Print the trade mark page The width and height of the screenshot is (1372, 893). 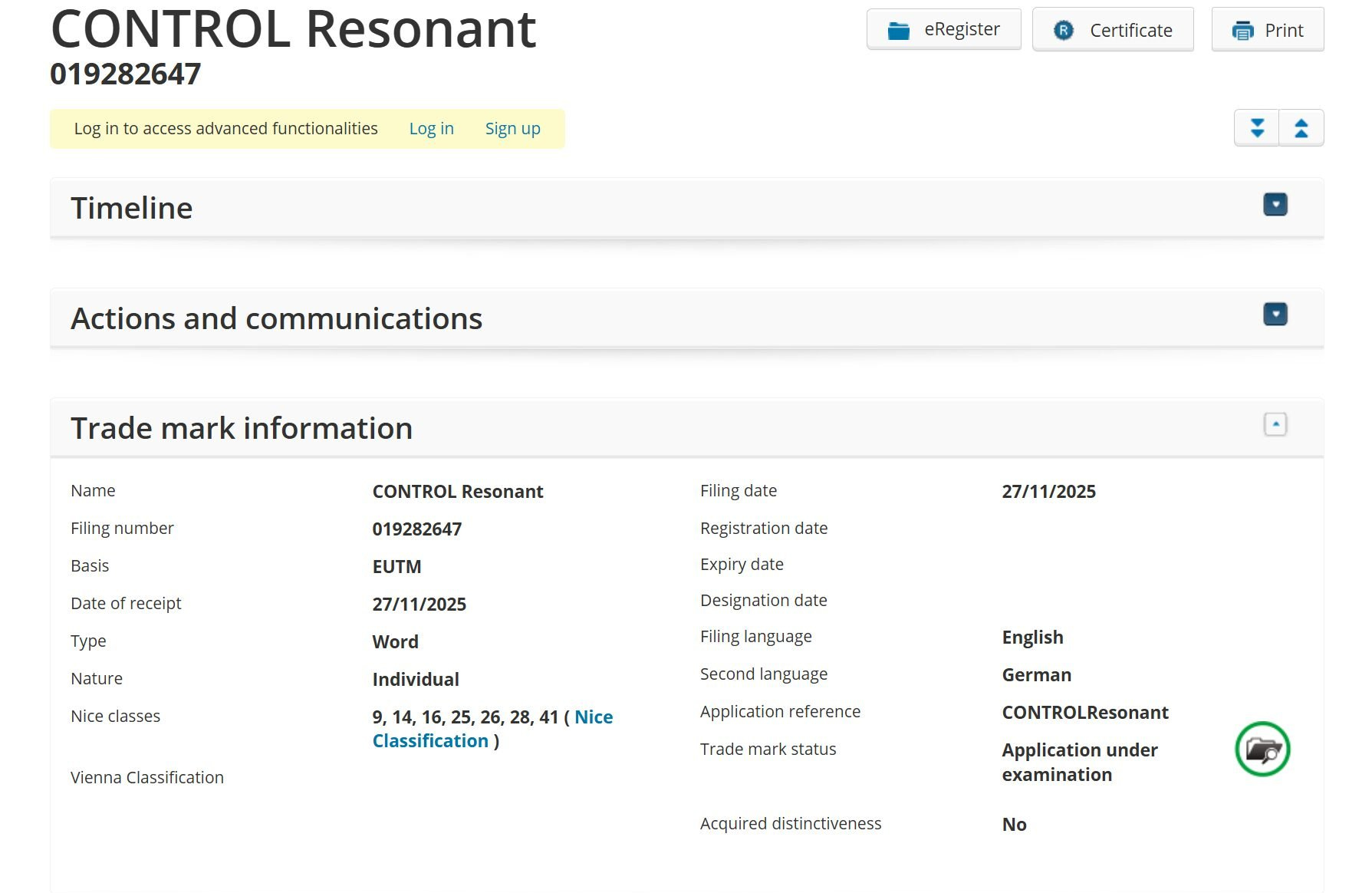(1267, 30)
